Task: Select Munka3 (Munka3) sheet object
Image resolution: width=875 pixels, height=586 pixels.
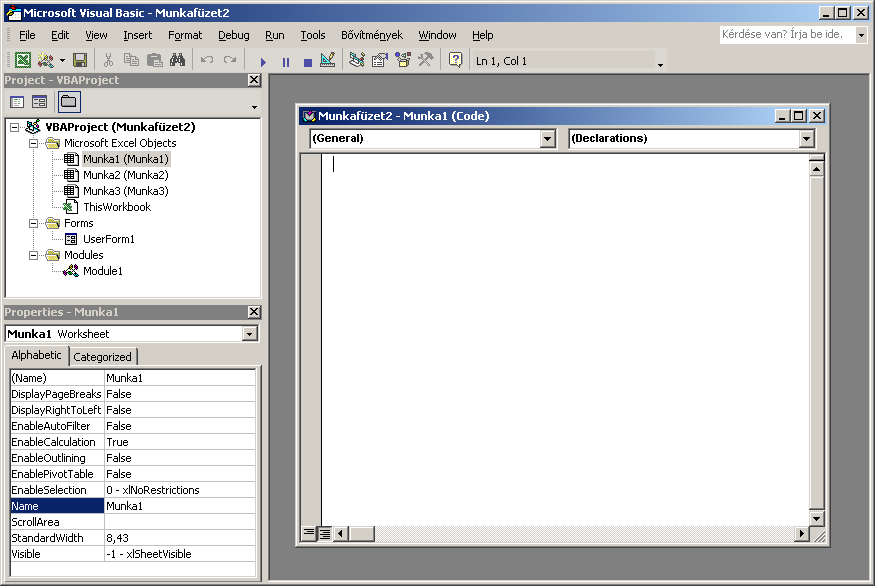Action: pyautogui.click(x=126, y=191)
